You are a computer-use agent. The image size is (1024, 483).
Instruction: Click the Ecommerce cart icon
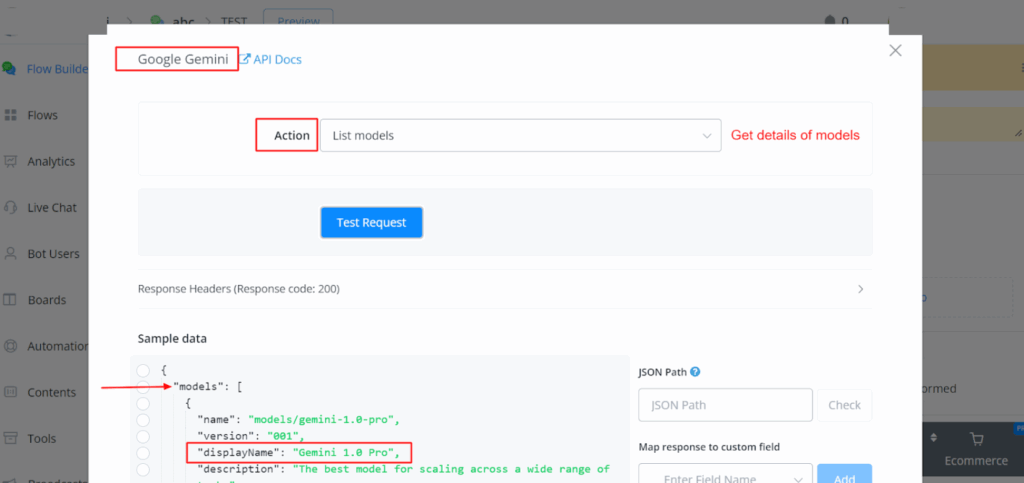click(x=978, y=439)
